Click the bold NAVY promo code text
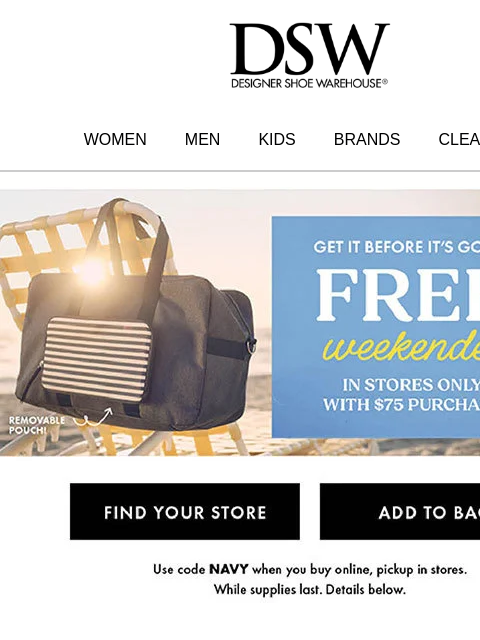The height and width of the screenshot is (640, 480). click(x=229, y=569)
